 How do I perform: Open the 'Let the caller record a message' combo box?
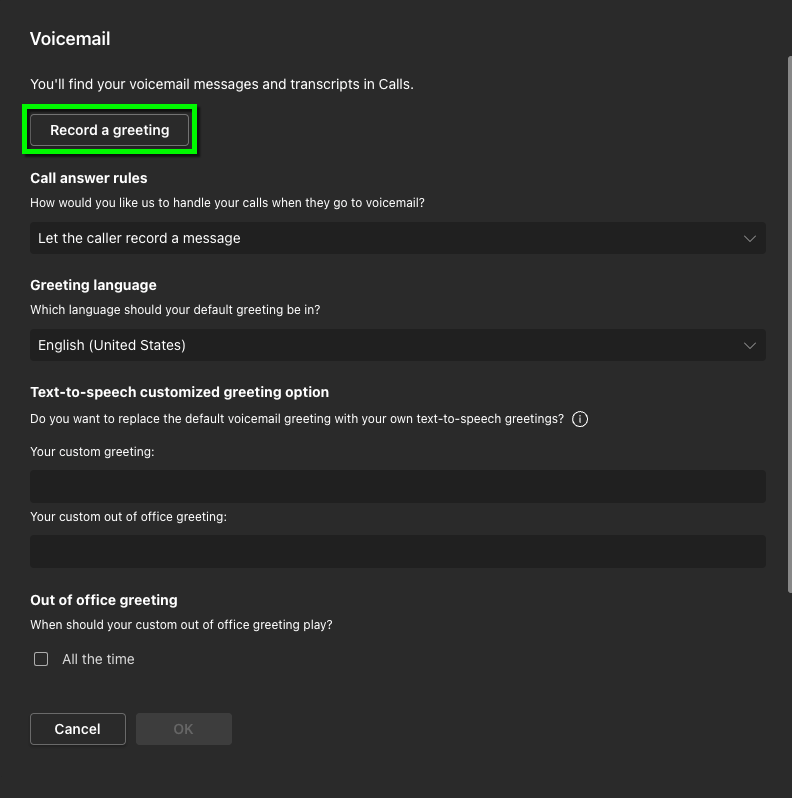398,238
